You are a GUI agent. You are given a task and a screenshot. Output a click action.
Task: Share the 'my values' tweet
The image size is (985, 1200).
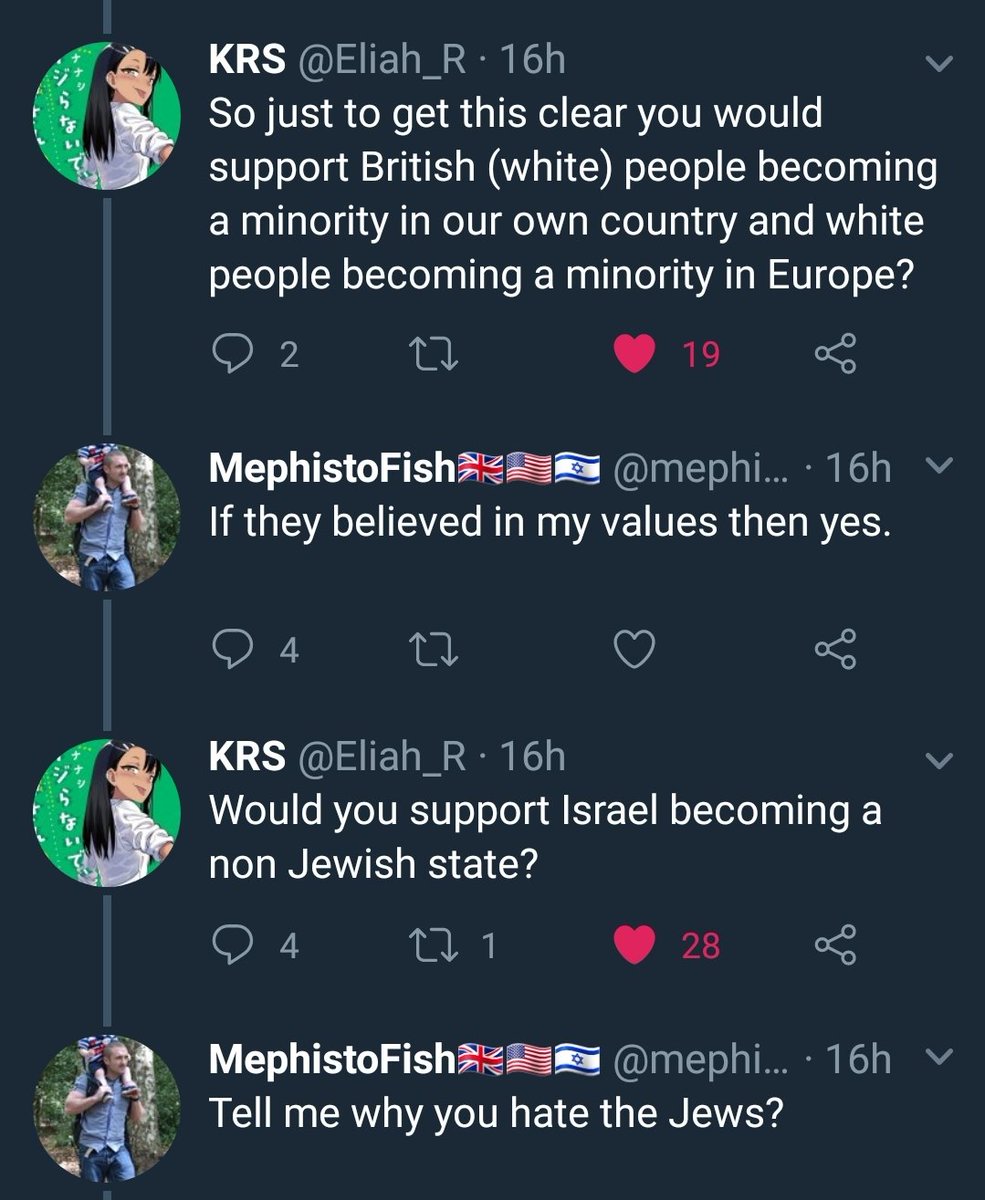835,650
